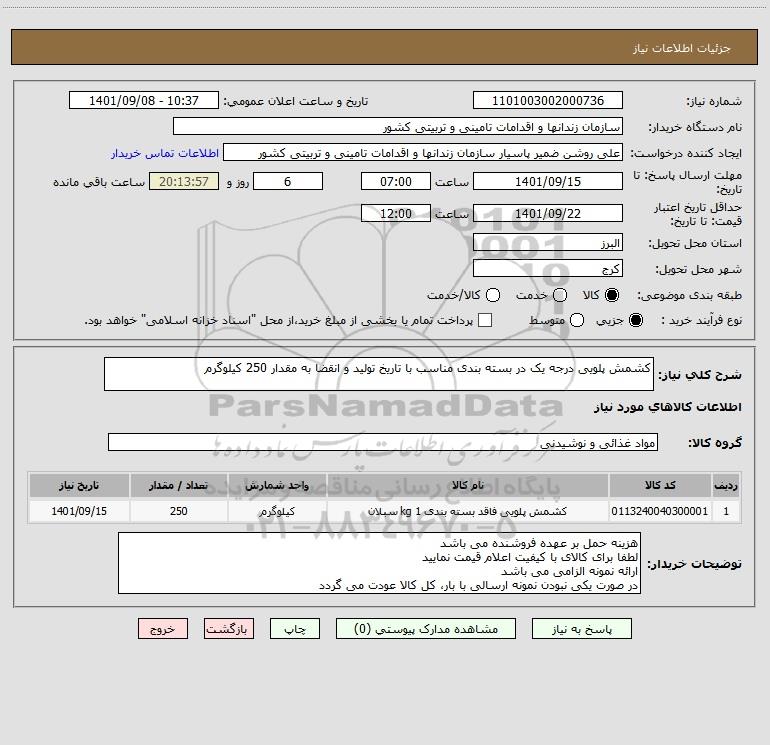The width and height of the screenshot is (770, 745).
Task: Click the buyer notes text area
Action: 379,563
